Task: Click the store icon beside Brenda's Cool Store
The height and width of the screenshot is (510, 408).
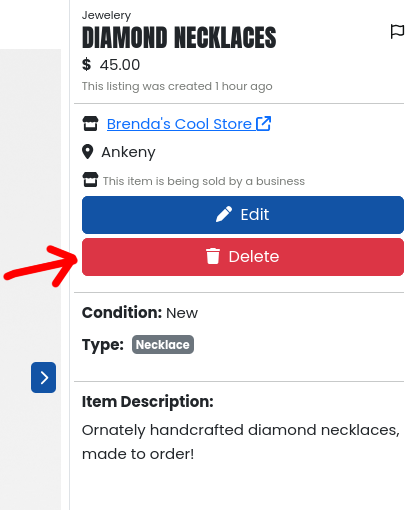Action: [90, 124]
